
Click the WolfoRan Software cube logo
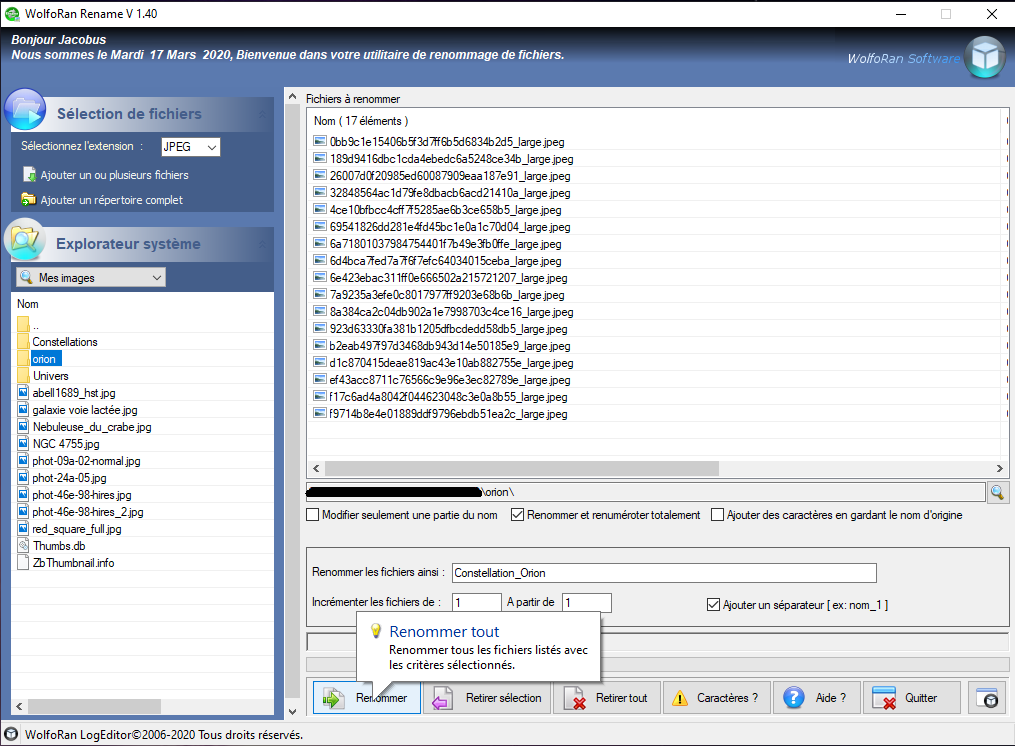tap(985, 57)
